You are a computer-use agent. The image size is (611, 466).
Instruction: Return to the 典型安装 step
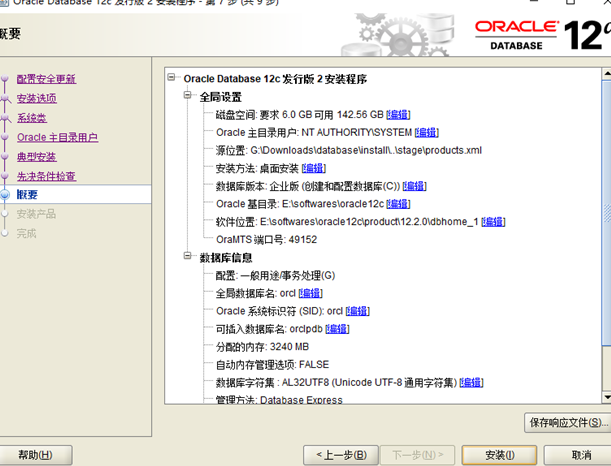pos(37,157)
